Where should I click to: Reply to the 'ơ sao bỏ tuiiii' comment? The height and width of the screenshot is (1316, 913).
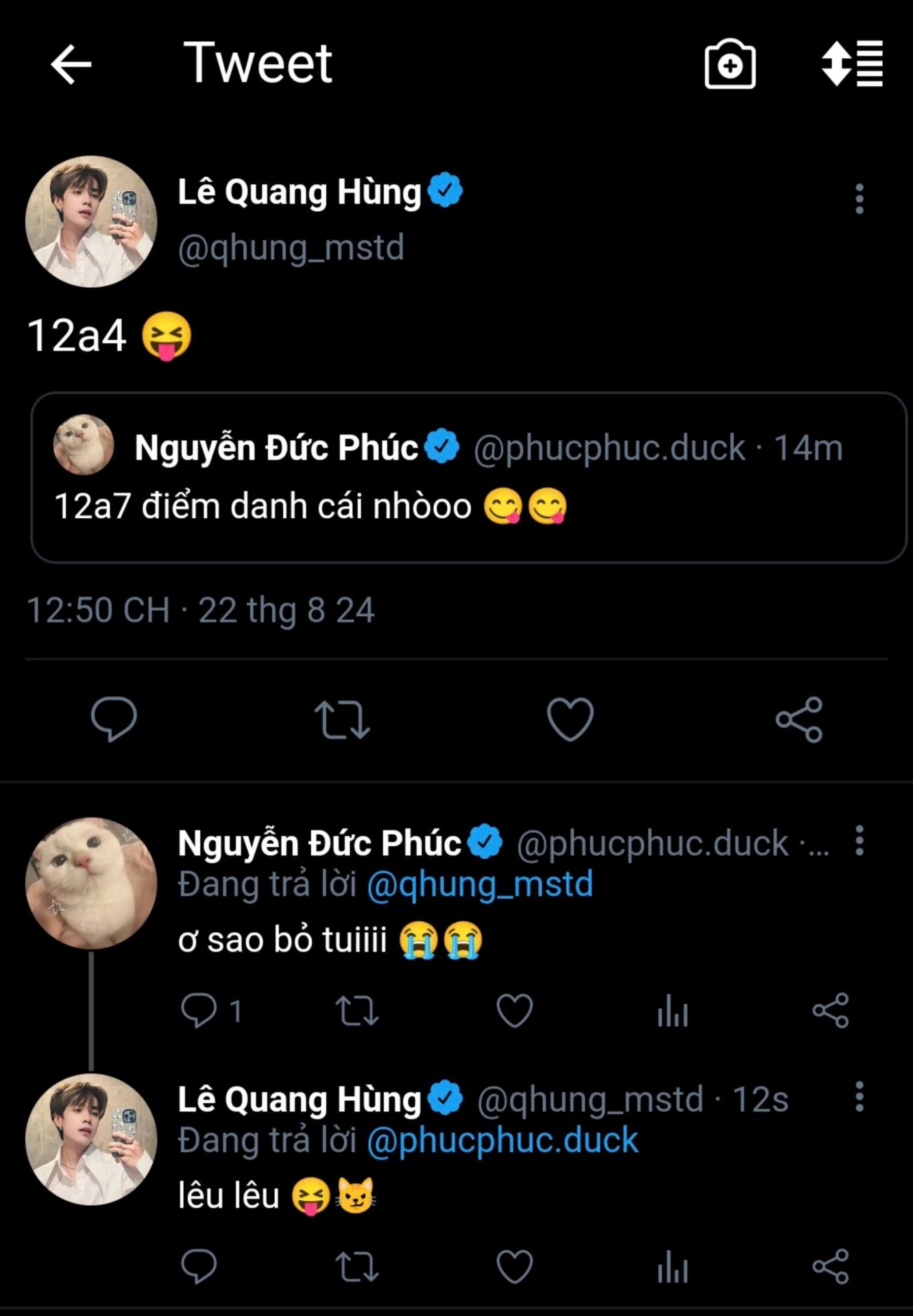pos(199,1010)
